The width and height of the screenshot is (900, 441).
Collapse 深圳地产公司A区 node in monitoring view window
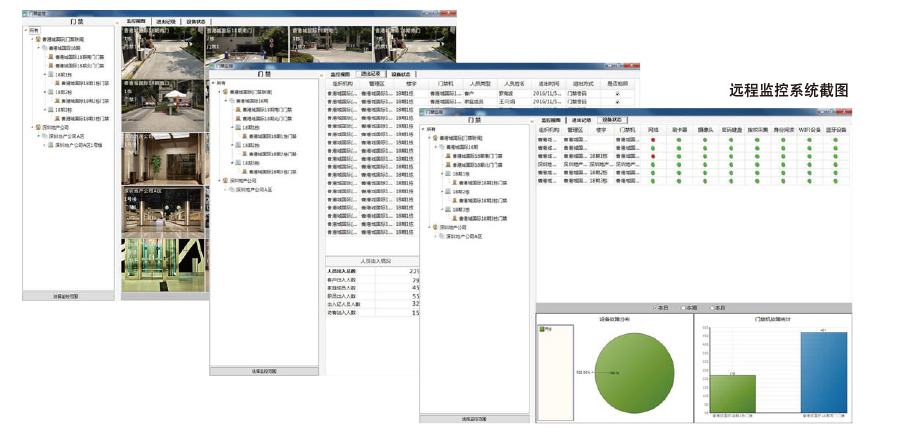click(x=38, y=136)
